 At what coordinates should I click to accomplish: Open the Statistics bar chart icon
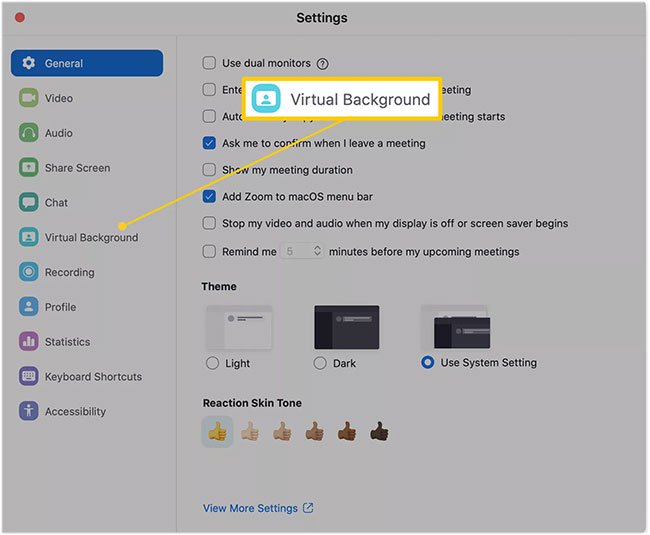pos(28,342)
